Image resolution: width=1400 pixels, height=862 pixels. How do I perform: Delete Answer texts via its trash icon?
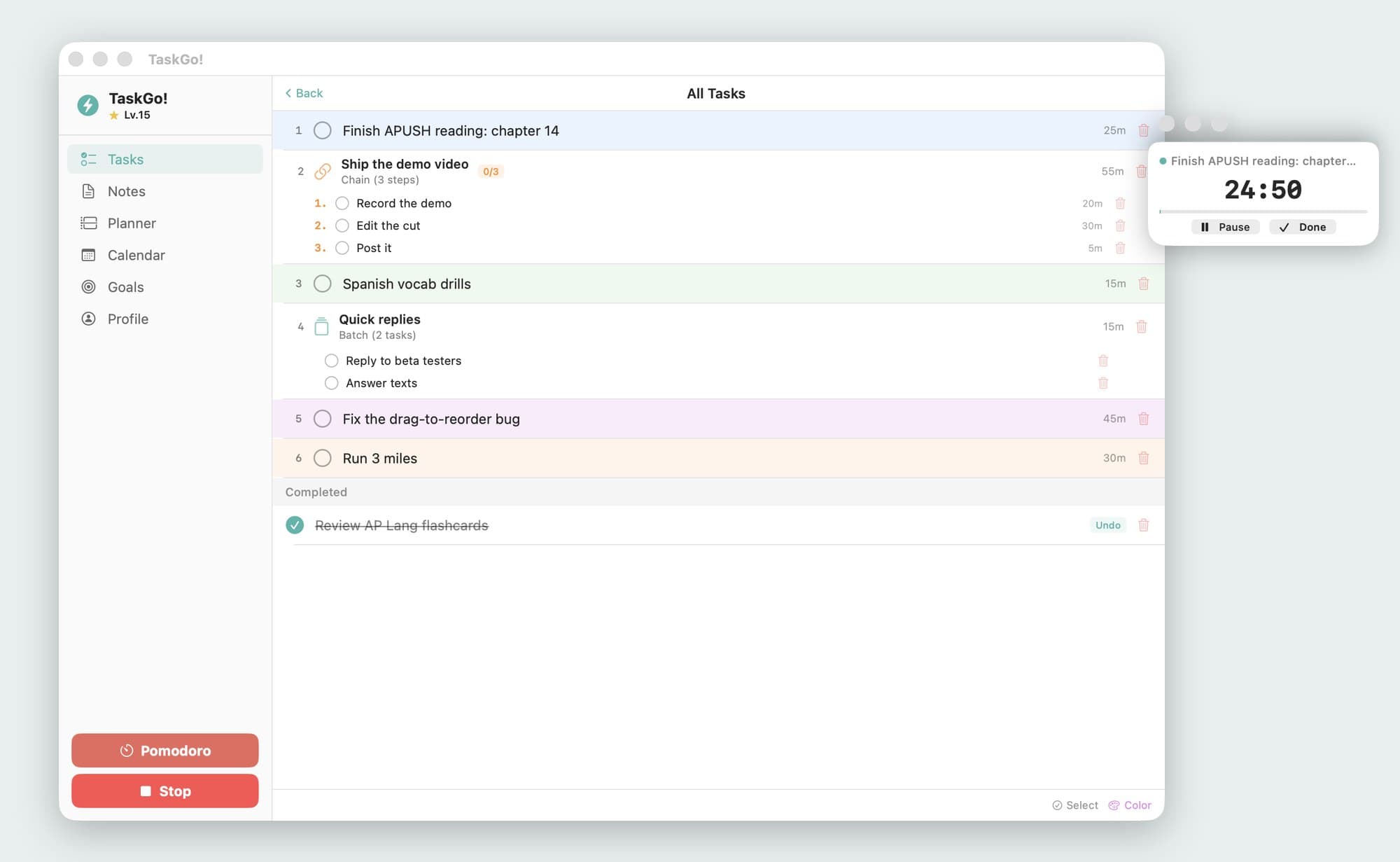(x=1103, y=383)
